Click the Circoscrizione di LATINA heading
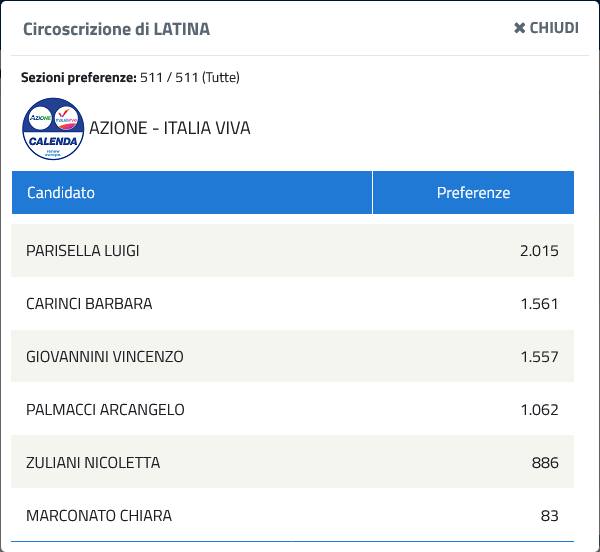Image resolution: width=600 pixels, height=552 pixels. pyautogui.click(x=116, y=29)
